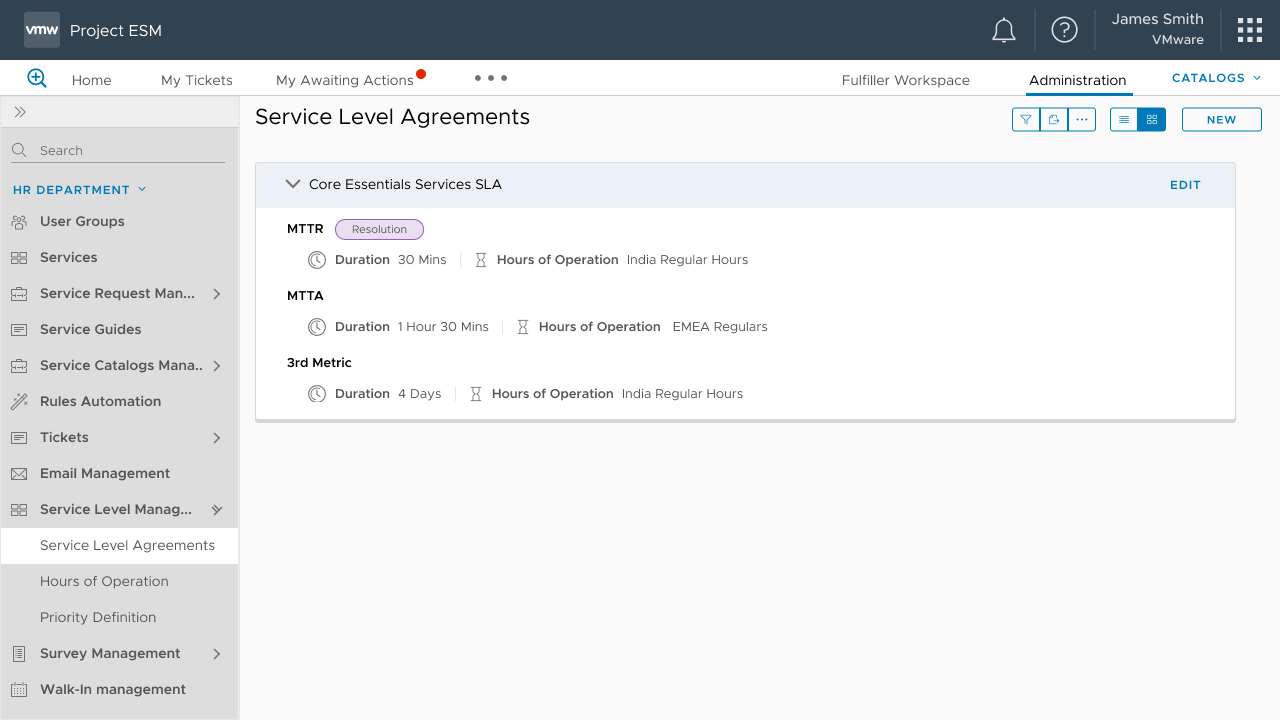Click the filter funnel icon
Image resolution: width=1280 pixels, height=720 pixels.
pos(1026,120)
